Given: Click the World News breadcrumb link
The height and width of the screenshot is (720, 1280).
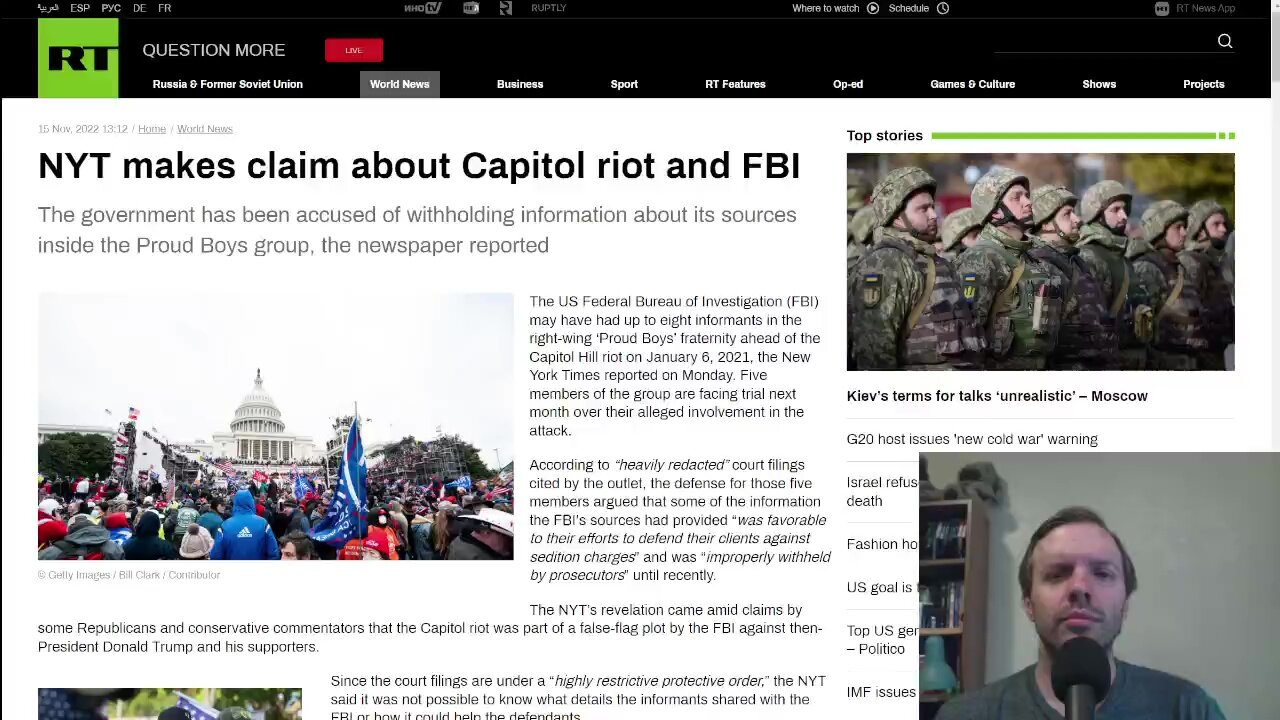Looking at the screenshot, I should tap(205, 129).
